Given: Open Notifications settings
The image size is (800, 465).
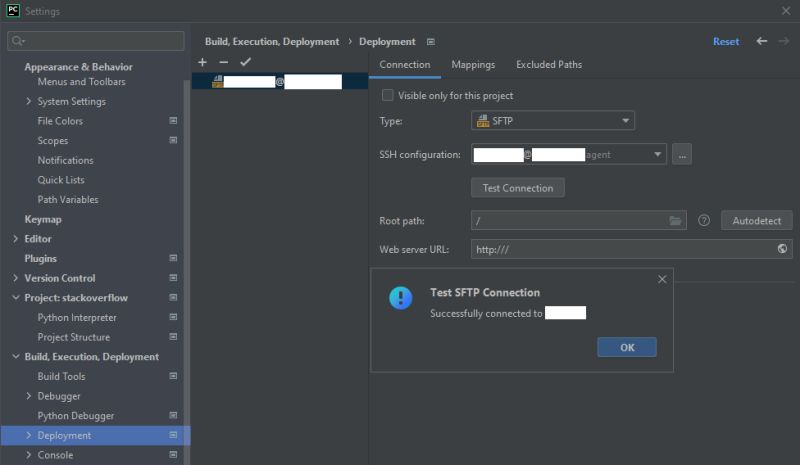Looking at the screenshot, I should click(65, 160).
